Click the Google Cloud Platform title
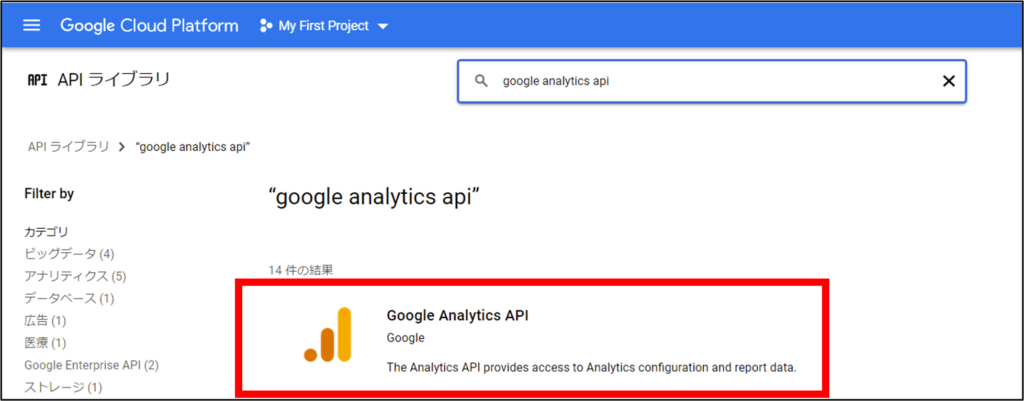1024x401 pixels. tap(149, 25)
